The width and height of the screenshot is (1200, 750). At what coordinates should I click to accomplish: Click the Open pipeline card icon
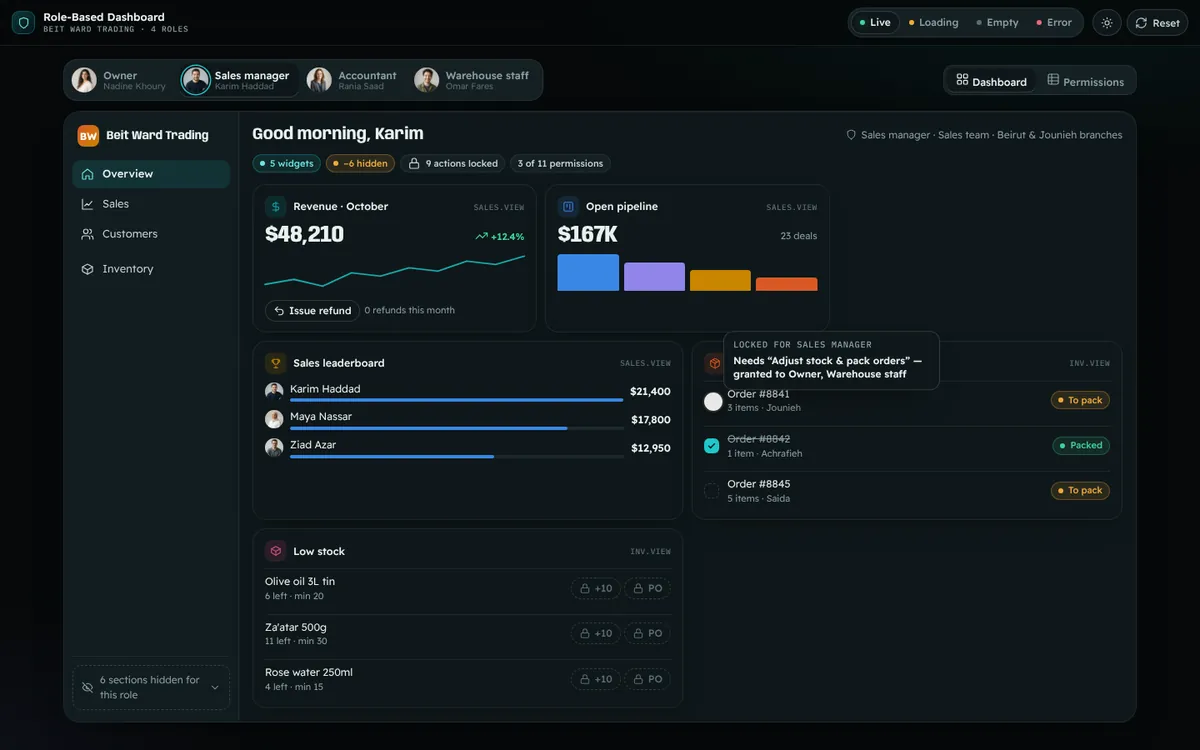coord(568,207)
